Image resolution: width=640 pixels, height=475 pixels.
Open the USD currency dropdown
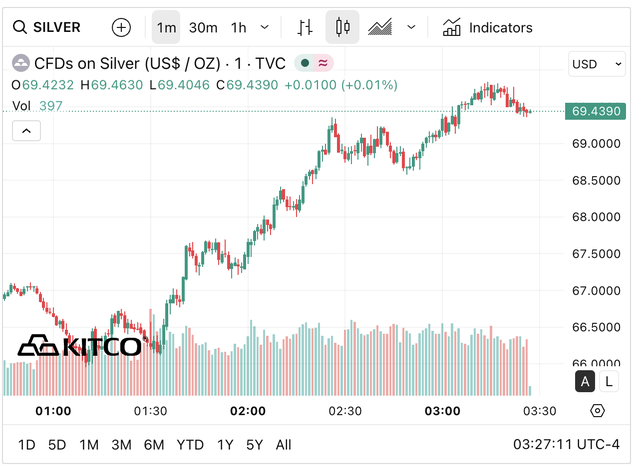[597, 64]
